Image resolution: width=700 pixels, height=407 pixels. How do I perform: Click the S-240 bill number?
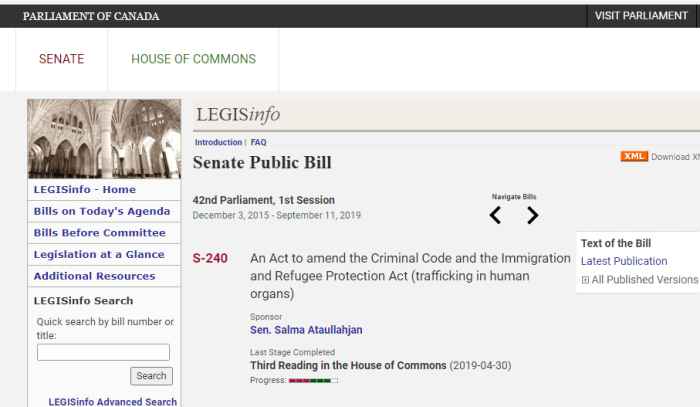coord(210,258)
